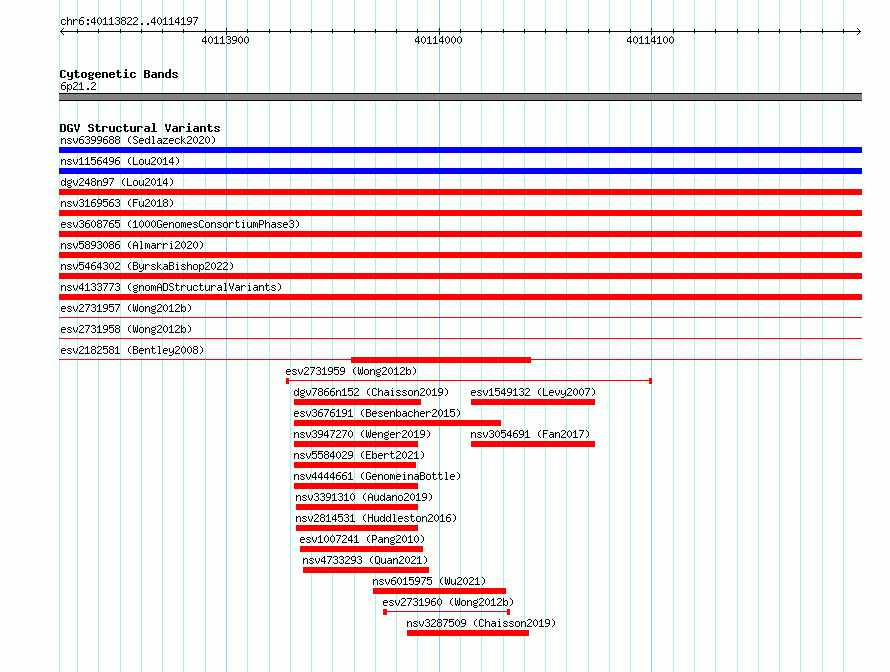Click the red bar under nsv3054691
The width and height of the screenshot is (890, 672).
(533, 444)
